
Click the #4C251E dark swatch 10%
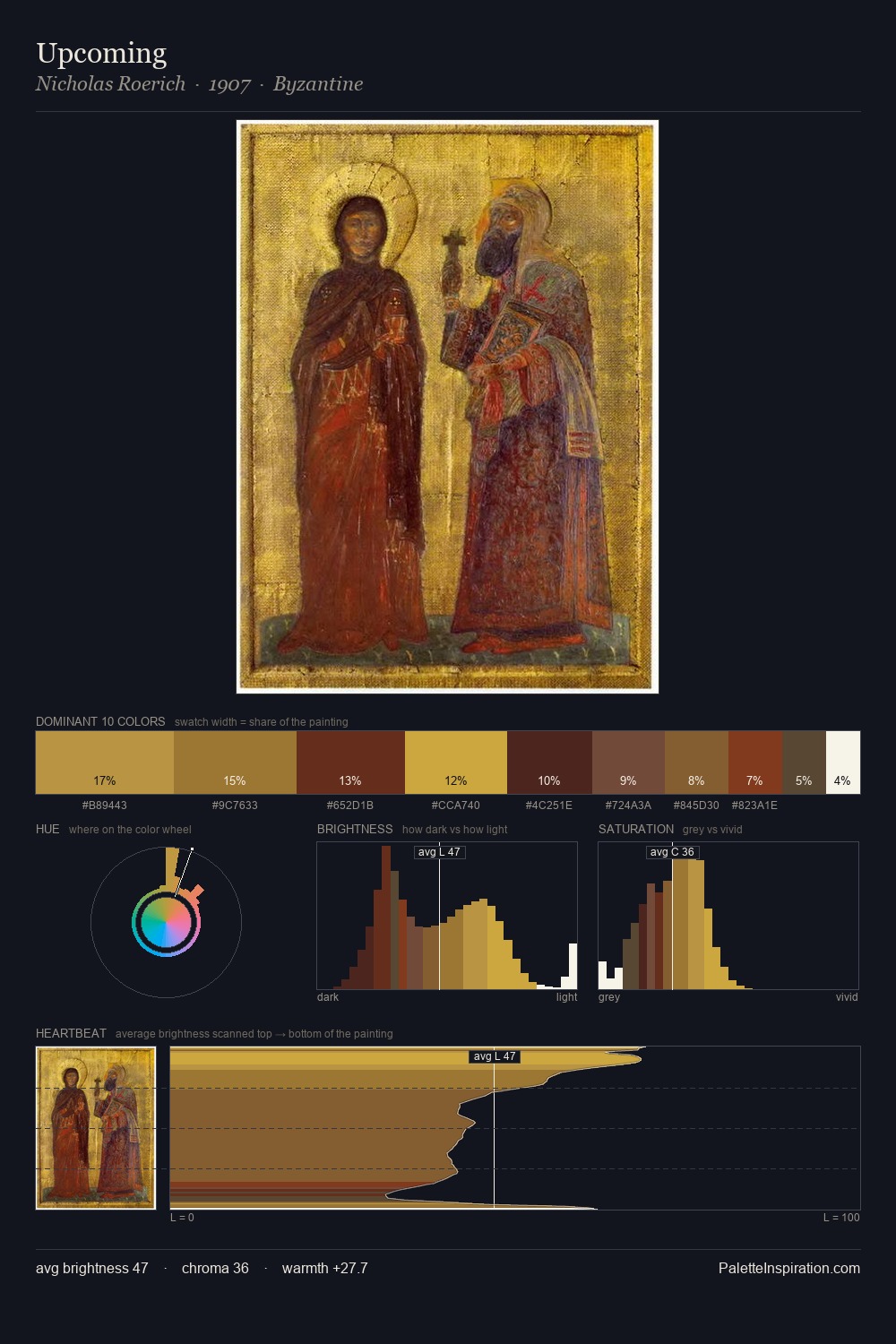click(549, 762)
